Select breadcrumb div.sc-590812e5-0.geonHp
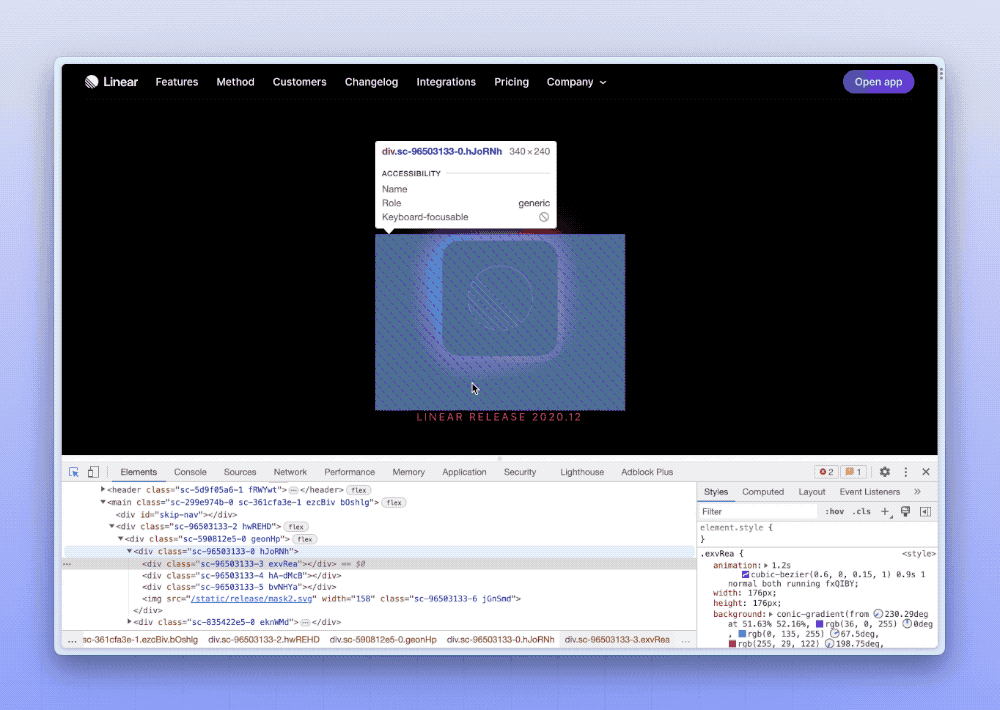This screenshot has height=710, width=1000. tap(383, 640)
